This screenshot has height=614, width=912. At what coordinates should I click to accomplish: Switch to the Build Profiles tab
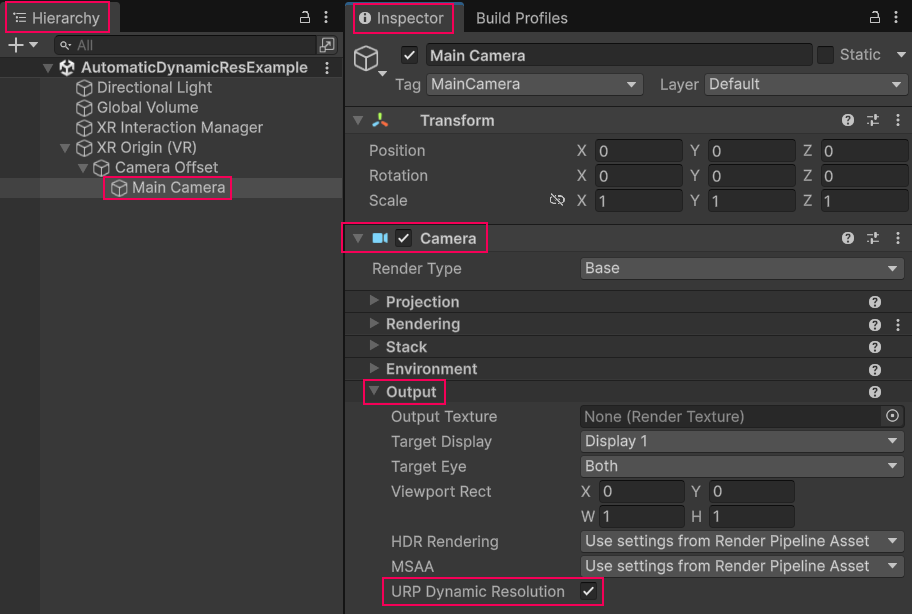click(x=521, y=18)
